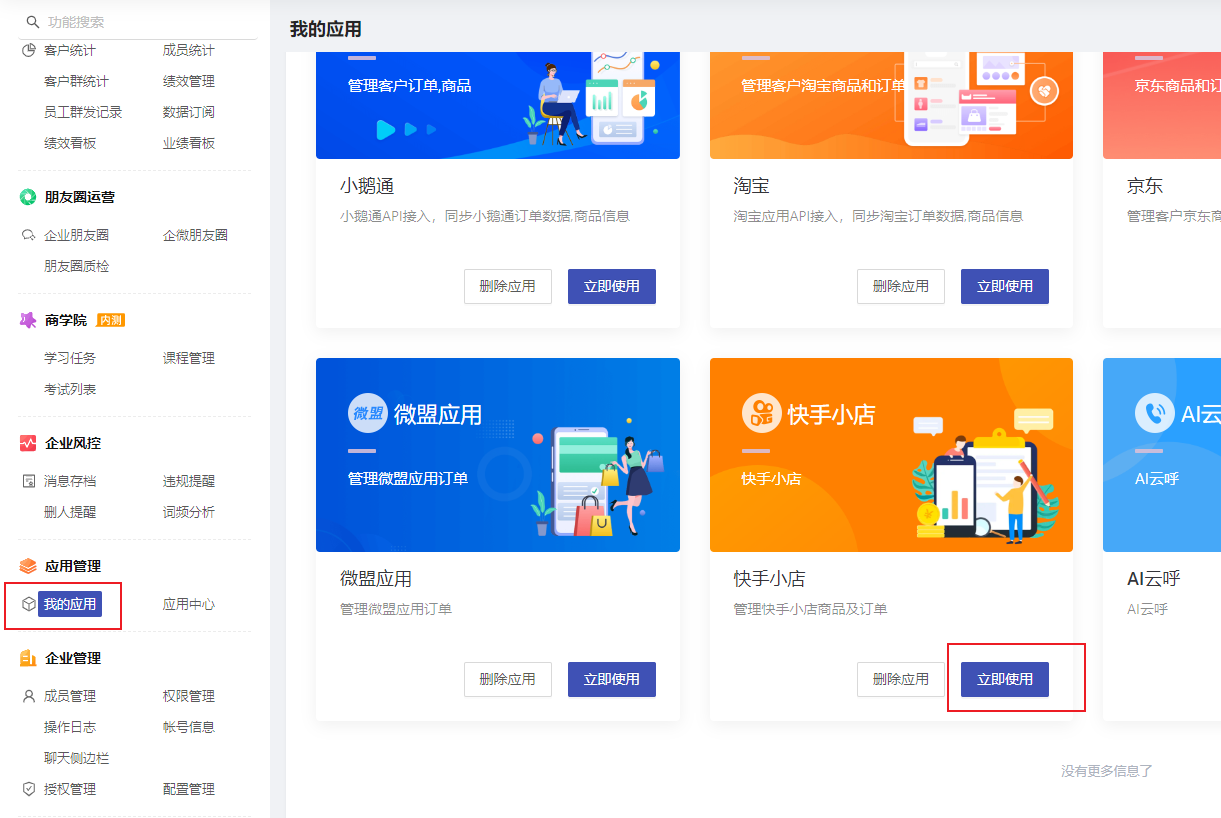Go to 词频分析
The image size is (1221, 818).
pos(189,512)
